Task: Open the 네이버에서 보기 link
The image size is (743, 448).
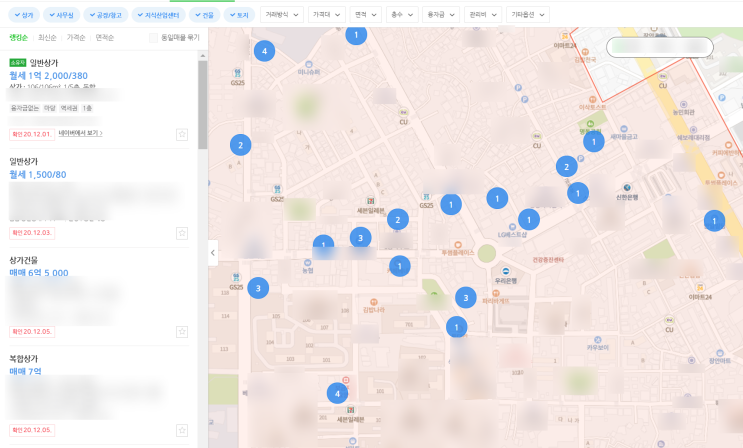Action: [80, 133]
